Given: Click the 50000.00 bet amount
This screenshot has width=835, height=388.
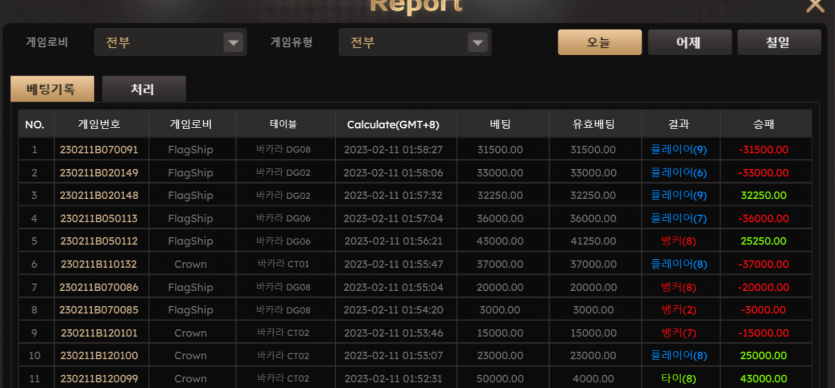Looking at the screenshot, I should point(500,379).
